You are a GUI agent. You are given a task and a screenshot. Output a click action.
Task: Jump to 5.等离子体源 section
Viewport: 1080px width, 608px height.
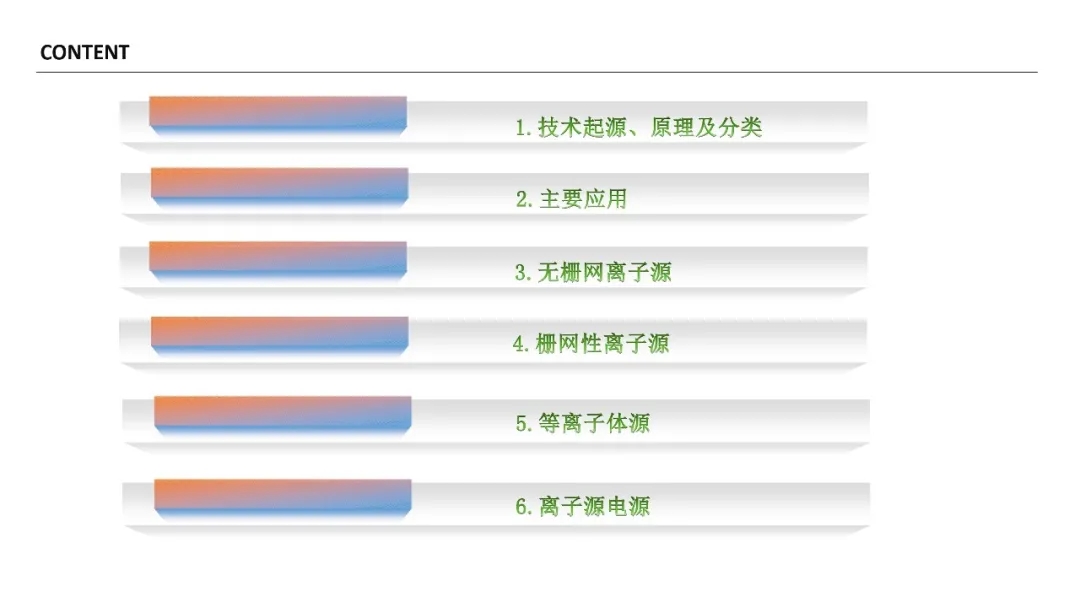[x=582, y=423]
